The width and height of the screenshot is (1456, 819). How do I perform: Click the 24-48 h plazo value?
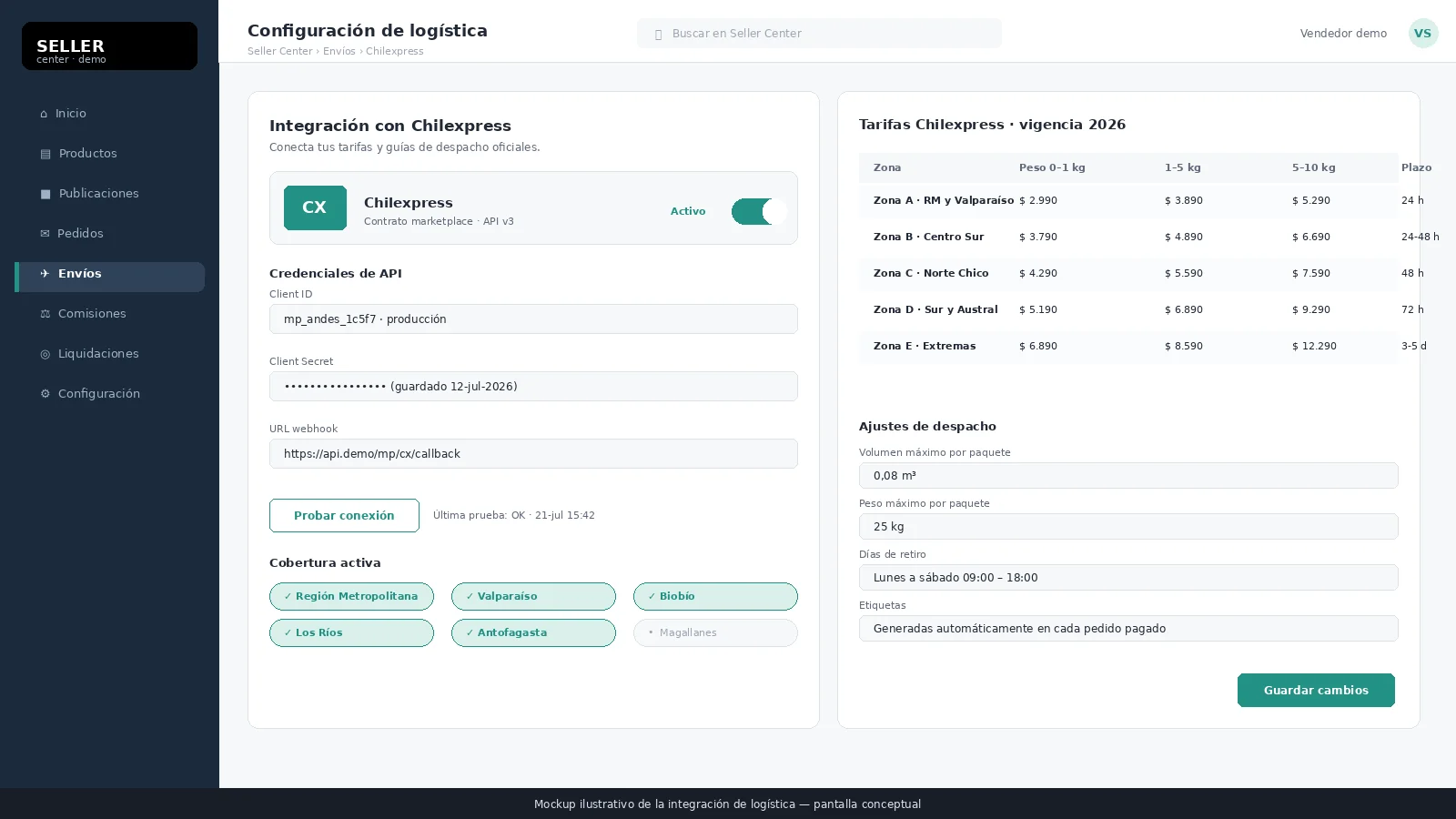pos(1421,237)
